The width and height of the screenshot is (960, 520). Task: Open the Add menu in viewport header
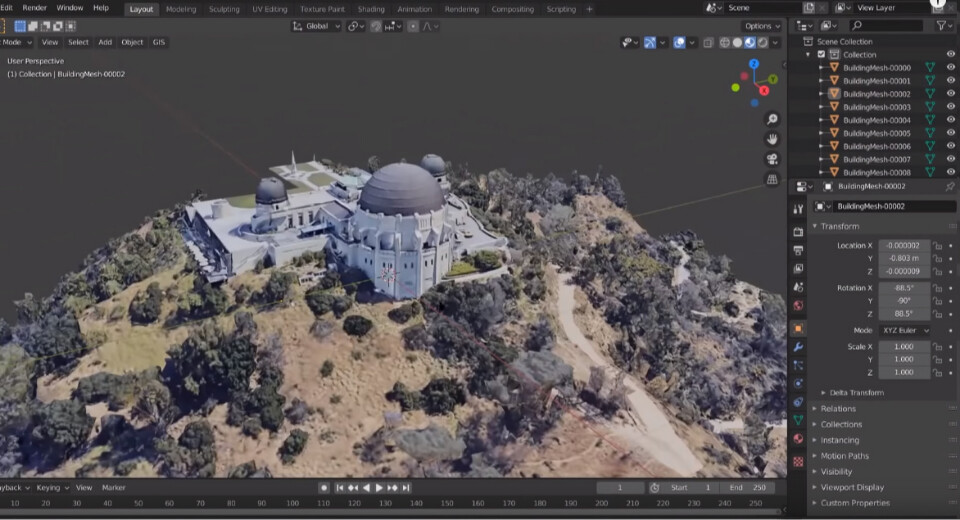[x=105, y=42]
